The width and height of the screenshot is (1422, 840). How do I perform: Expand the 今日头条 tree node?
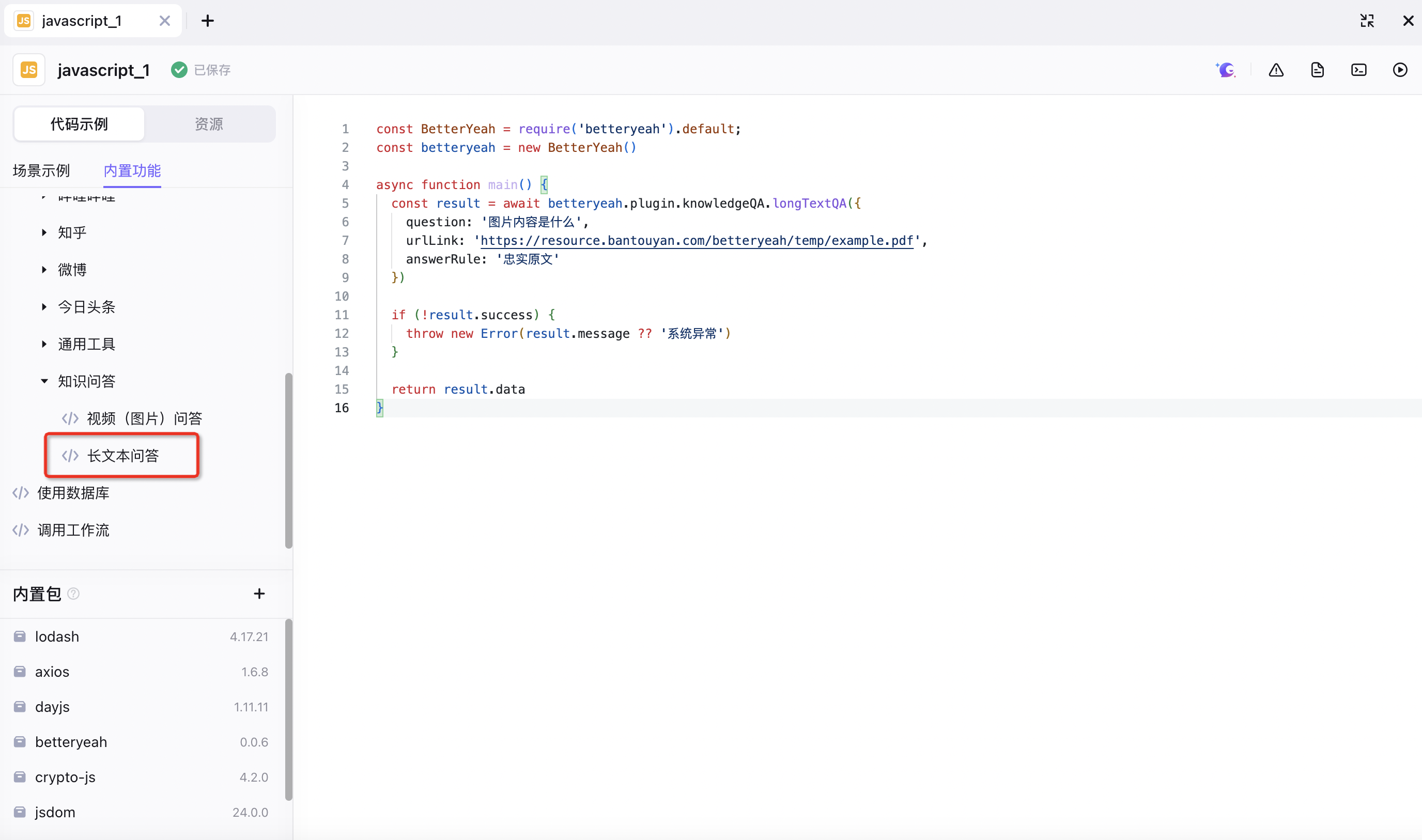(x=44, y=307)
